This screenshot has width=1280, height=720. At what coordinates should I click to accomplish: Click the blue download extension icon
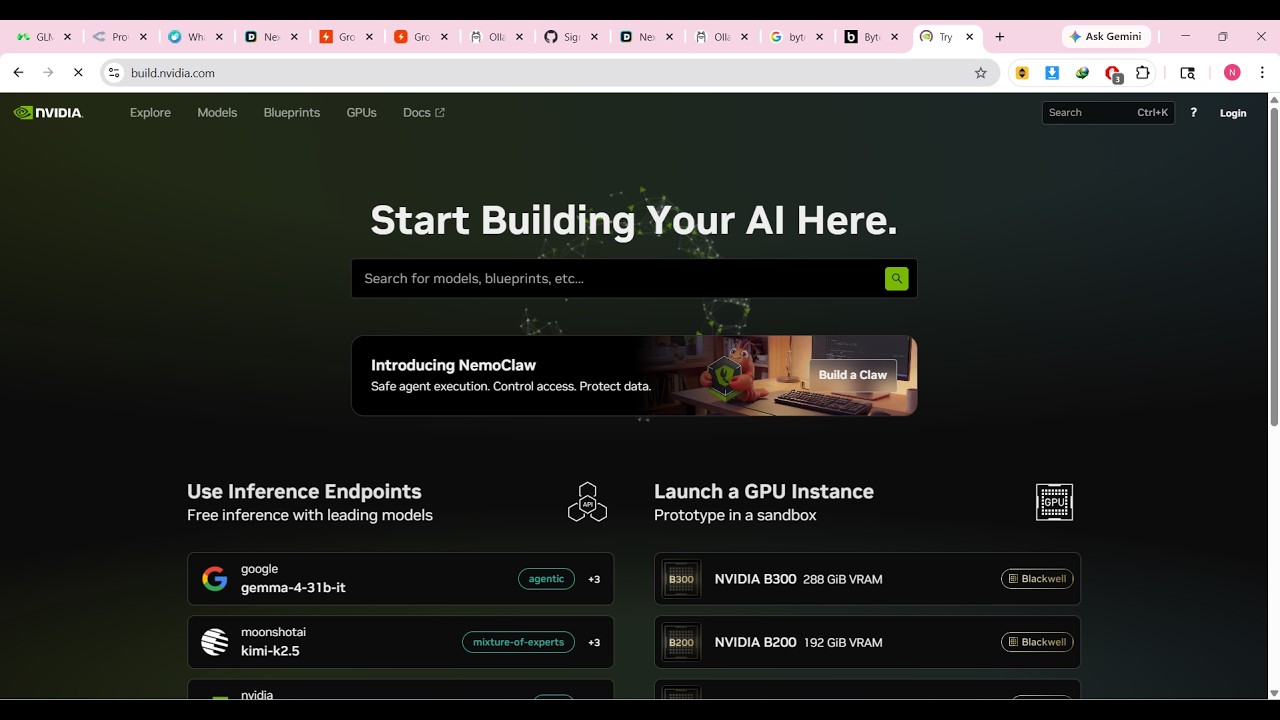tap(1052, 73)
